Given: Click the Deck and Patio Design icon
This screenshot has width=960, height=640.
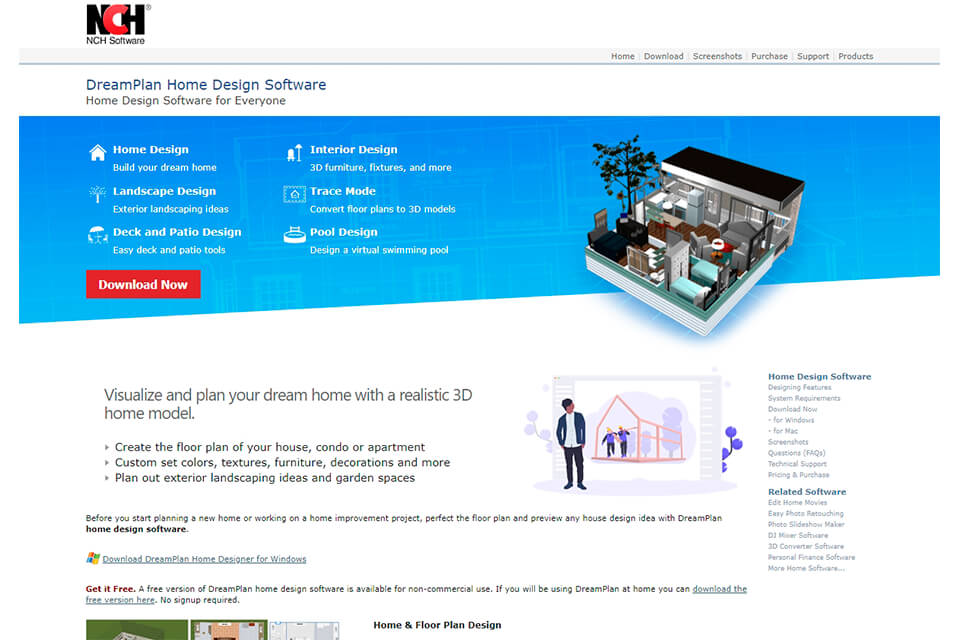Looking at the screenshot, I should (x=97, y=233).
